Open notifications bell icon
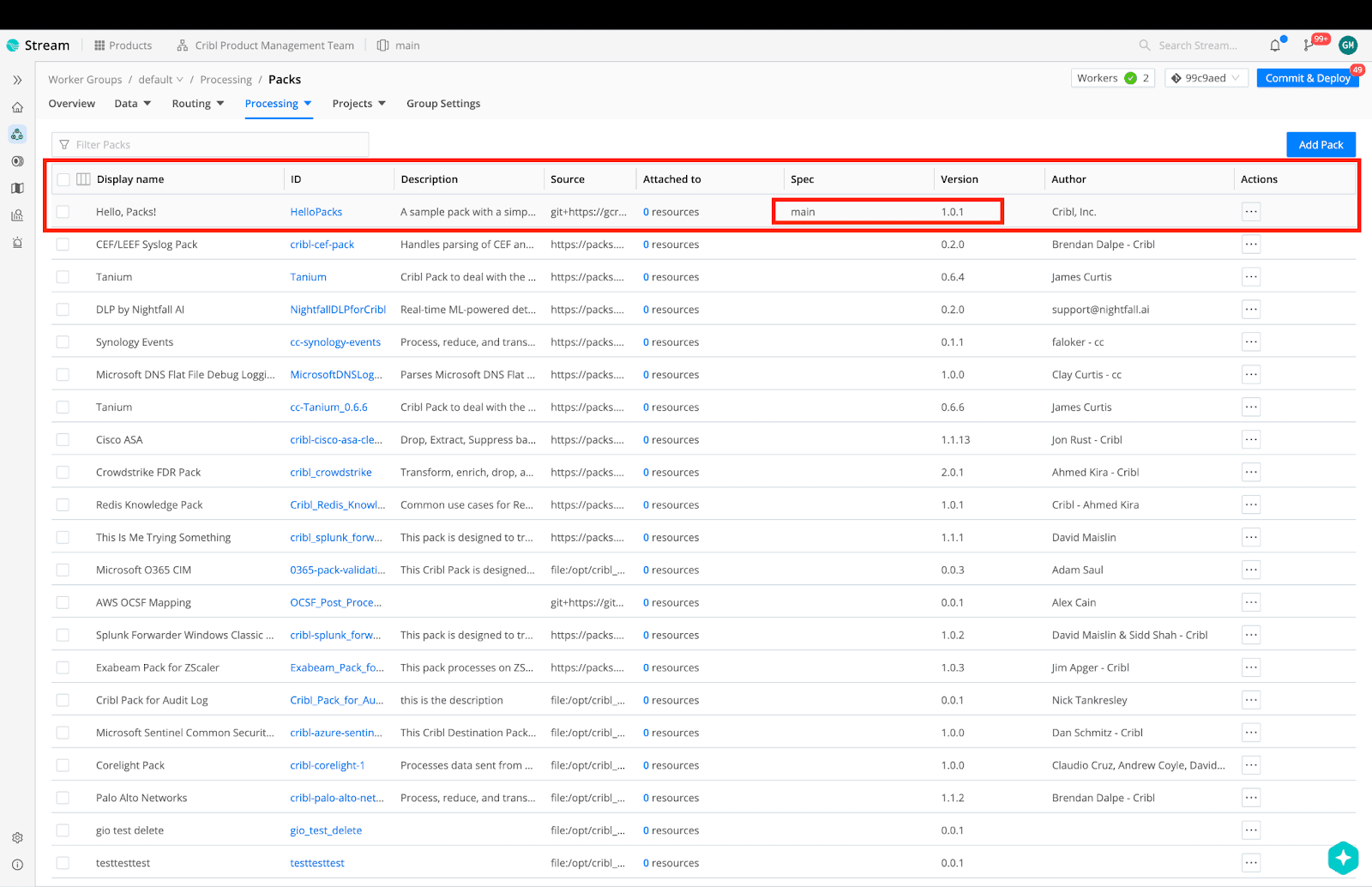This screenshot has width=1372, height=887. (x=1275, y=45)
